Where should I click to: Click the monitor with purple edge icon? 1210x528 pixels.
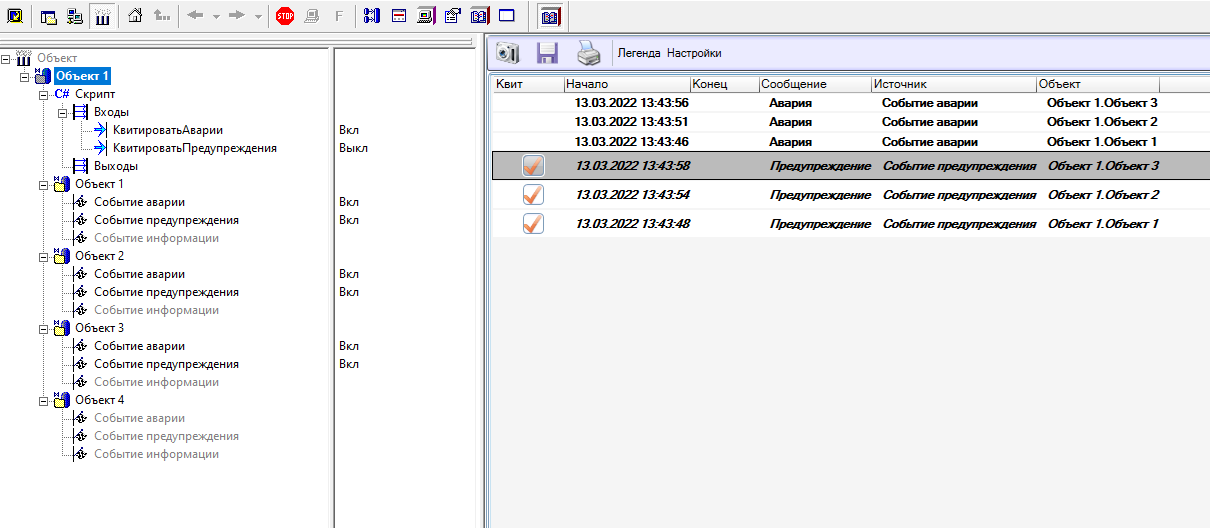425,16
